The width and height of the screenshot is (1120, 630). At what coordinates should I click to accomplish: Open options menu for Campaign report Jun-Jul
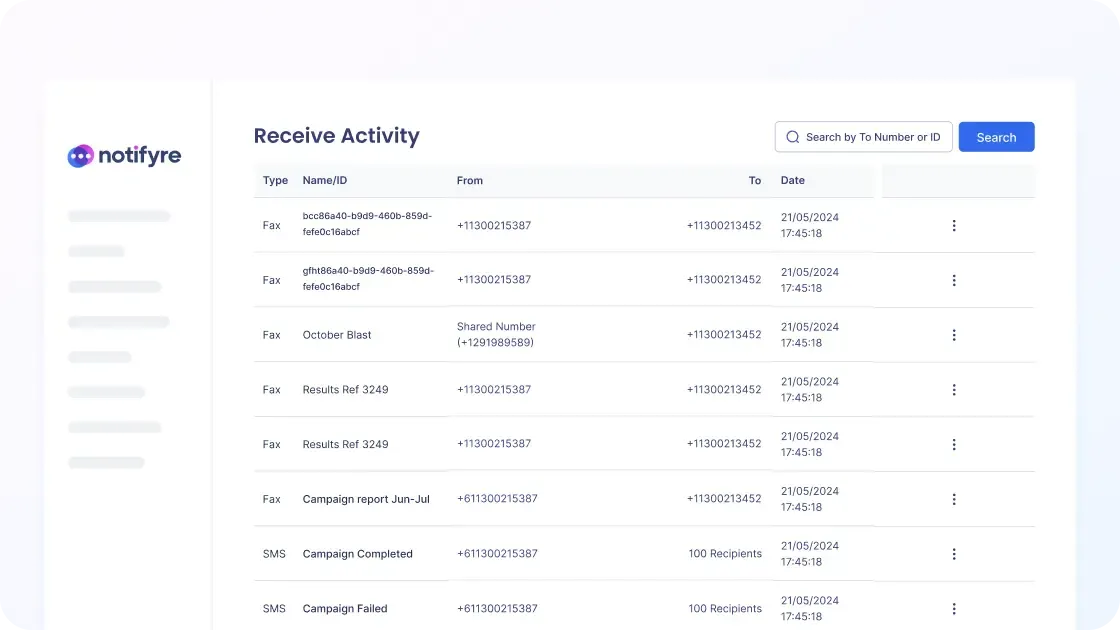(954, 499)
